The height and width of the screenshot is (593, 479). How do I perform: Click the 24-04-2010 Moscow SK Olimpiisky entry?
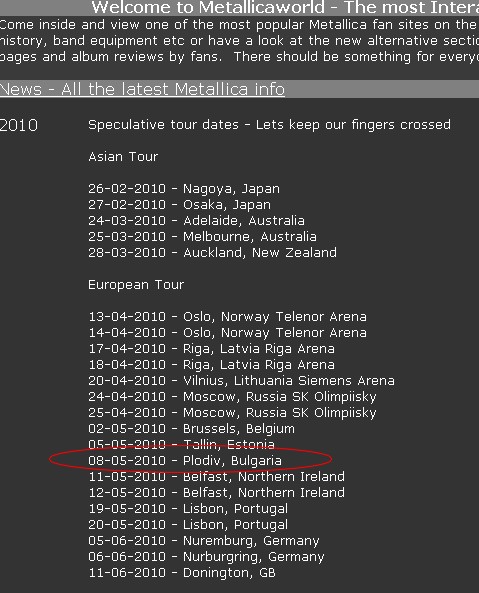coord(232,396)
